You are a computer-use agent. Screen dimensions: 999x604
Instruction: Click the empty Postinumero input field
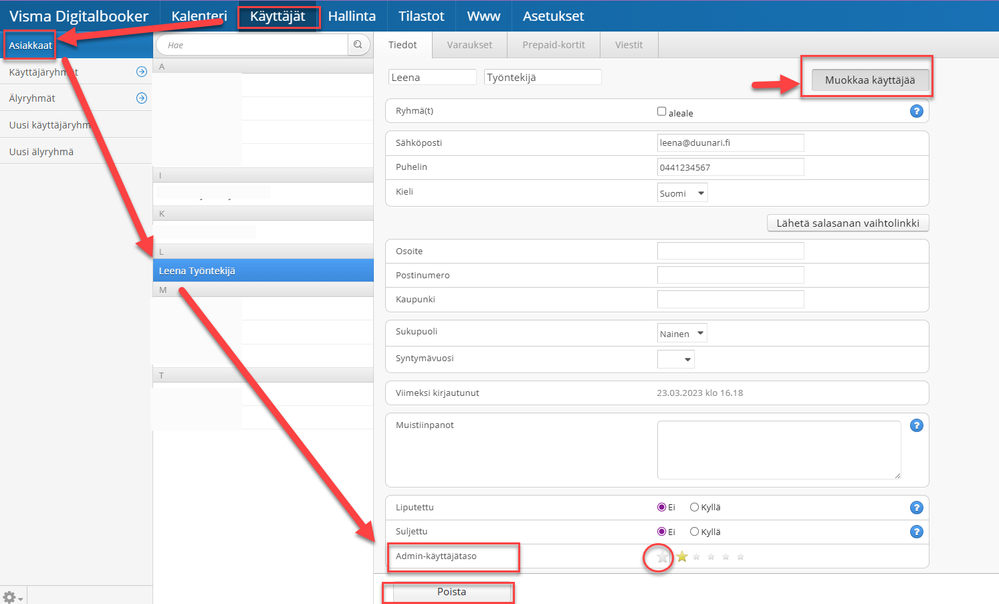730,275
